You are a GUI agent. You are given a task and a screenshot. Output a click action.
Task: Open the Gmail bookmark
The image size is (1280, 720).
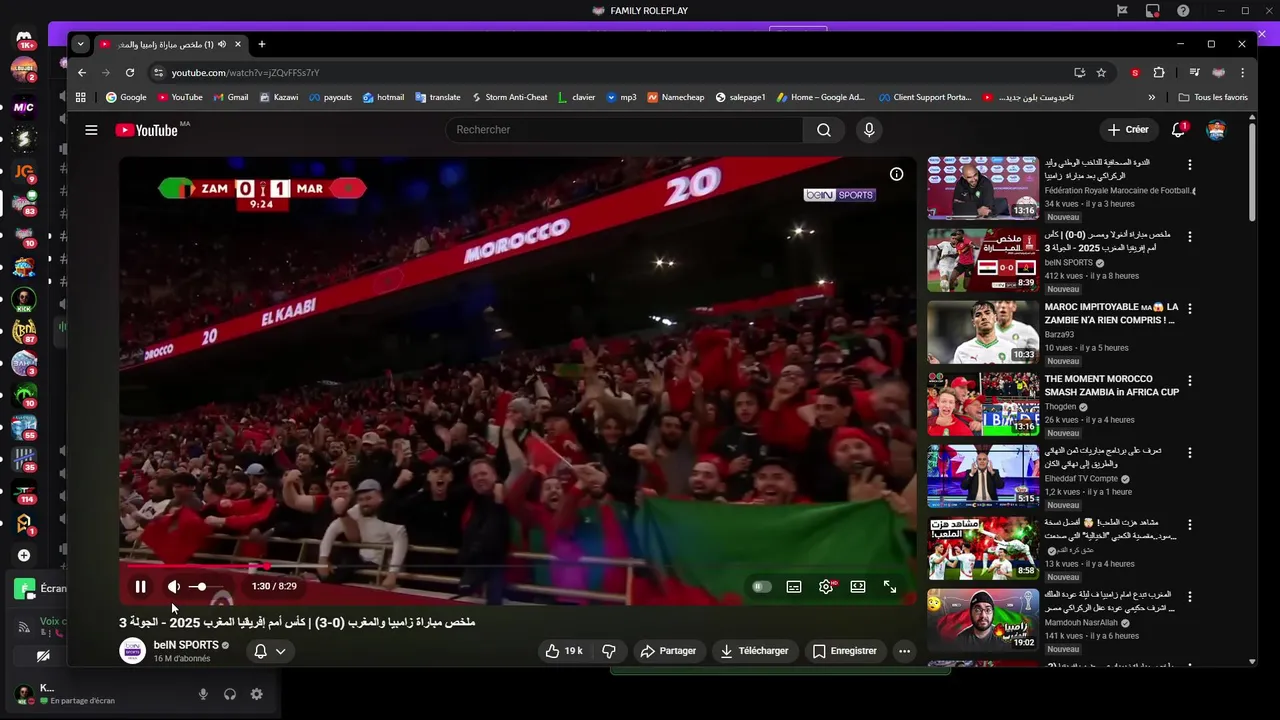[231, 97]
